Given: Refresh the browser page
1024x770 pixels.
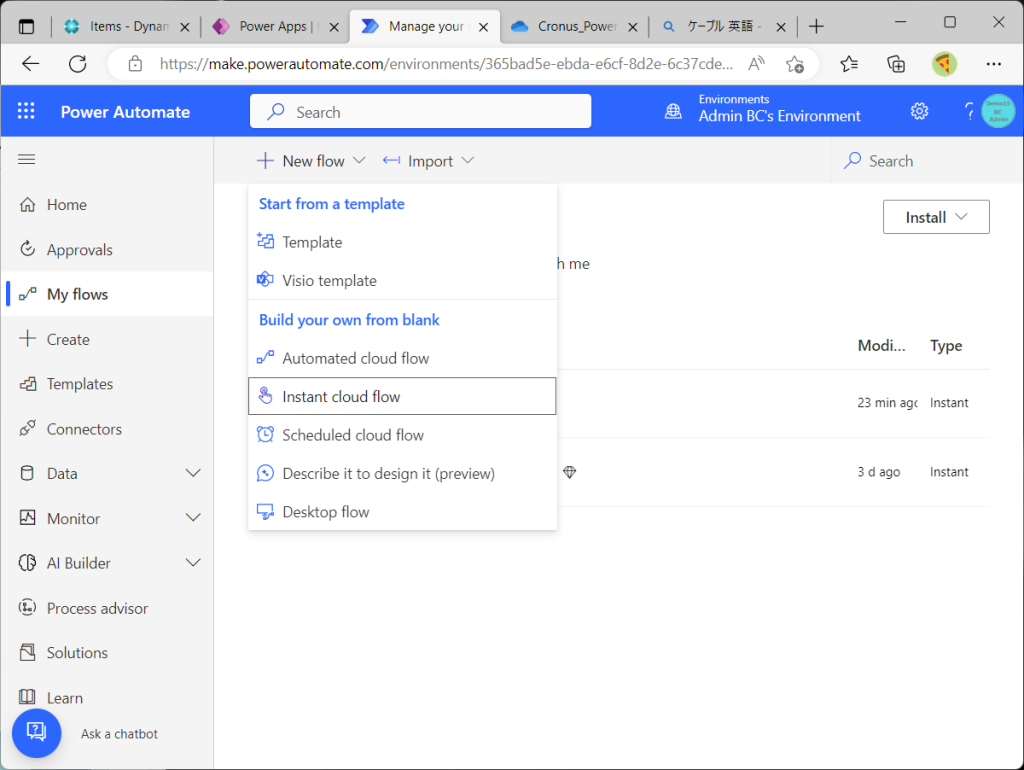Looking at the screenshot, I should 78,63.
